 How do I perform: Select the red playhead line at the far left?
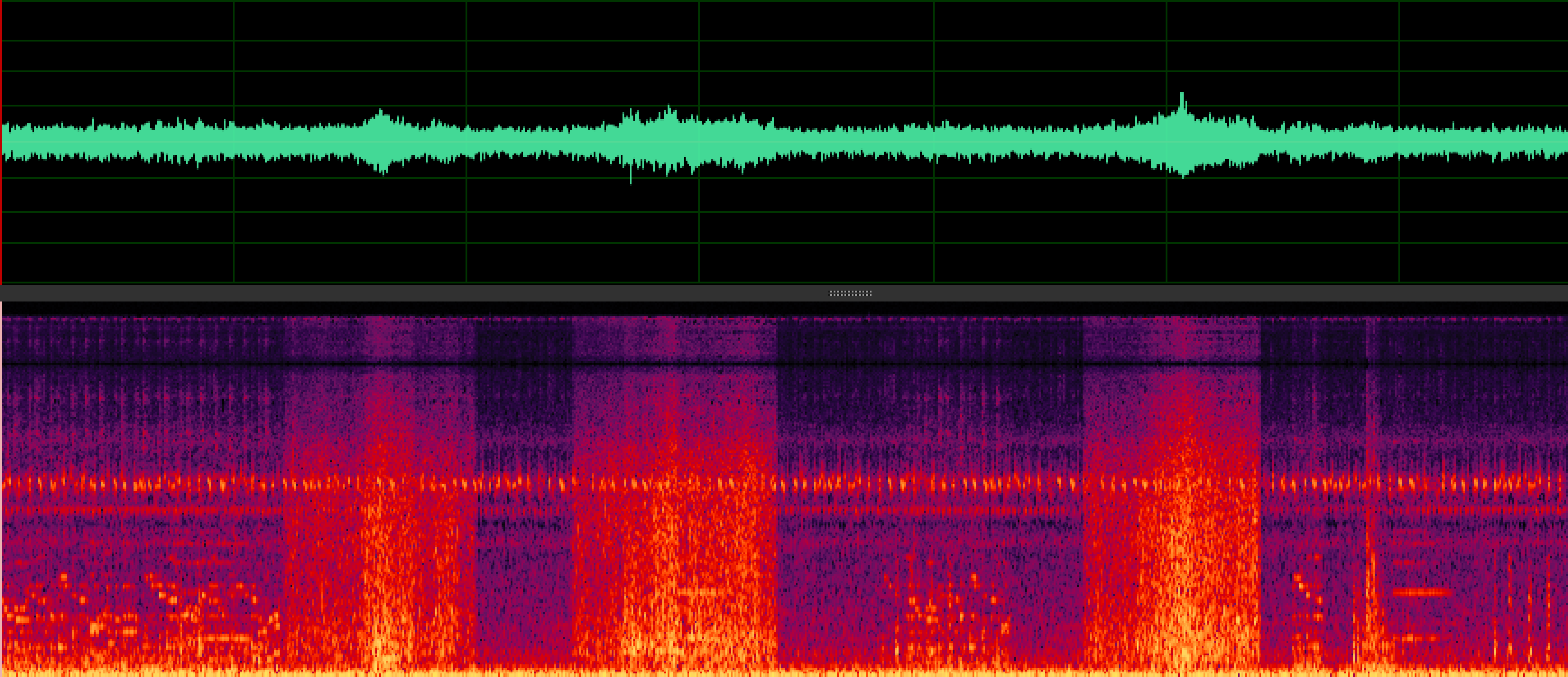[2, 146]
